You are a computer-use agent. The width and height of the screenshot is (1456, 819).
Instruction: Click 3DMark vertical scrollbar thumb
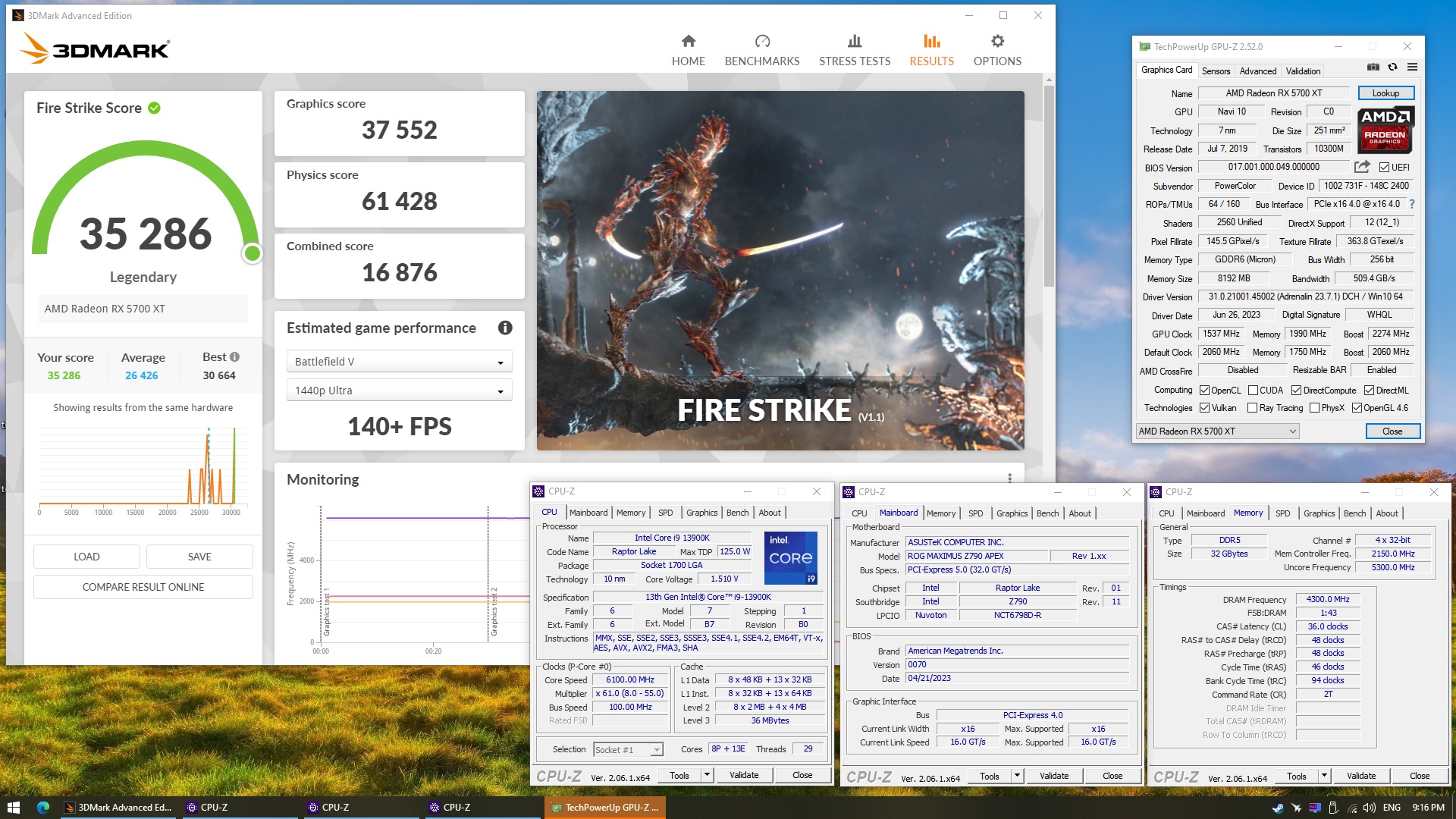tap(1049, 186)
